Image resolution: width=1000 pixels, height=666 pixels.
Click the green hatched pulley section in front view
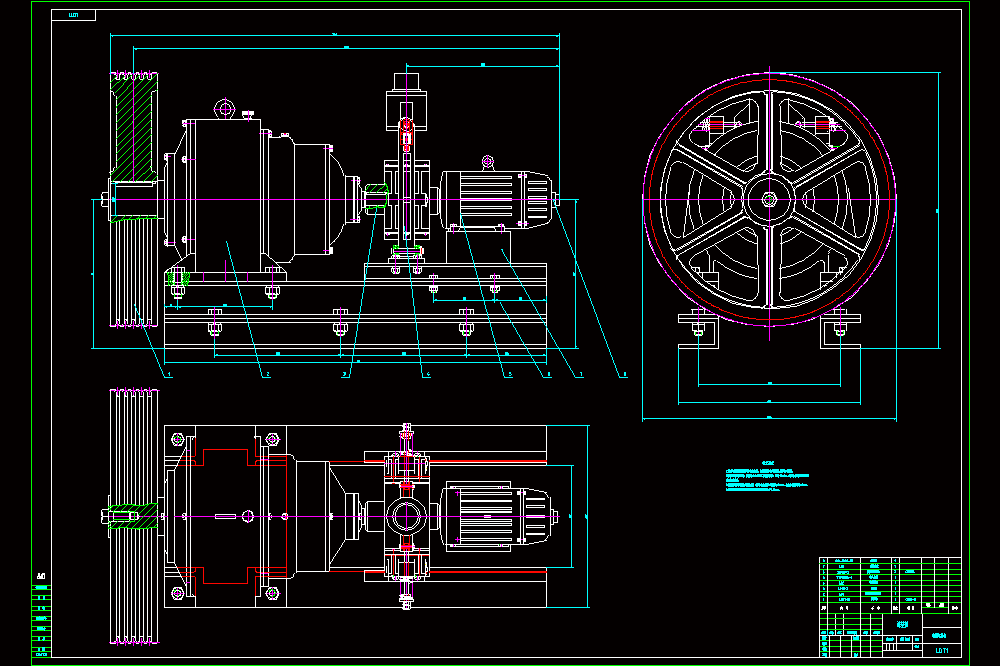click(134, 127)
